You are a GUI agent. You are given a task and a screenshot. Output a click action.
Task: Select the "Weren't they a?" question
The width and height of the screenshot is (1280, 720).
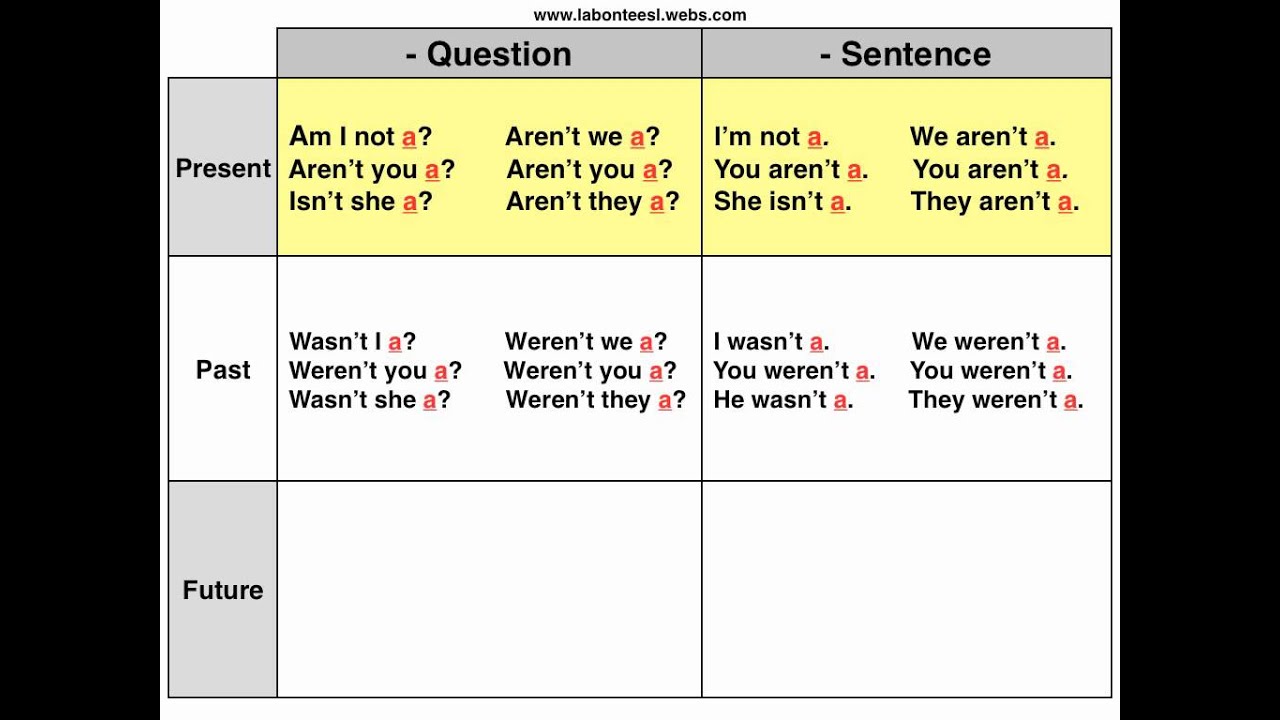pos(595,400)
